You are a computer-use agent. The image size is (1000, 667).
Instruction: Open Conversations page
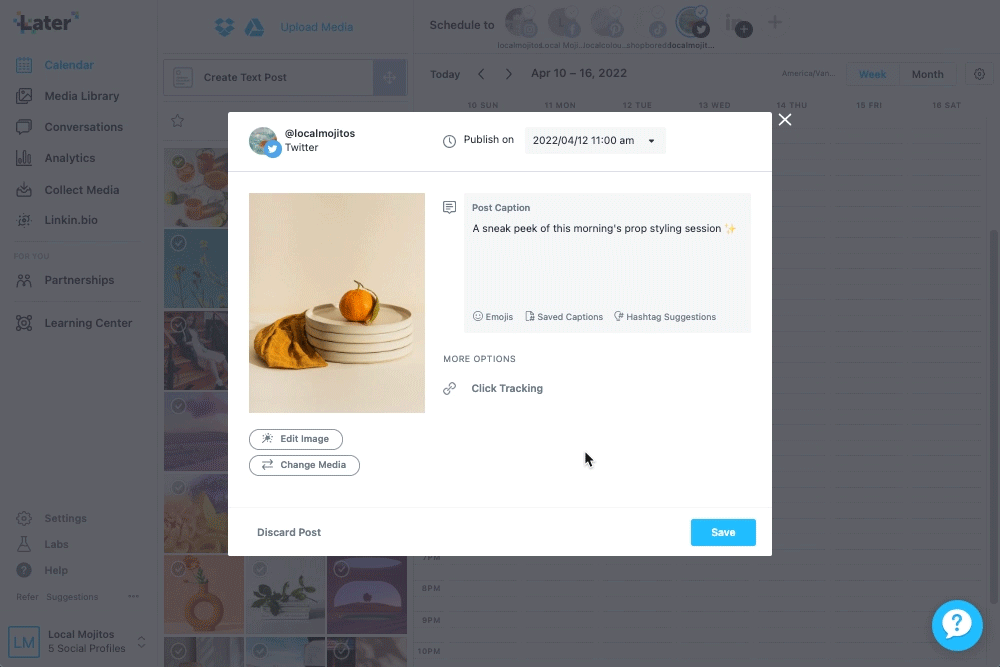[x=84, y=127]
